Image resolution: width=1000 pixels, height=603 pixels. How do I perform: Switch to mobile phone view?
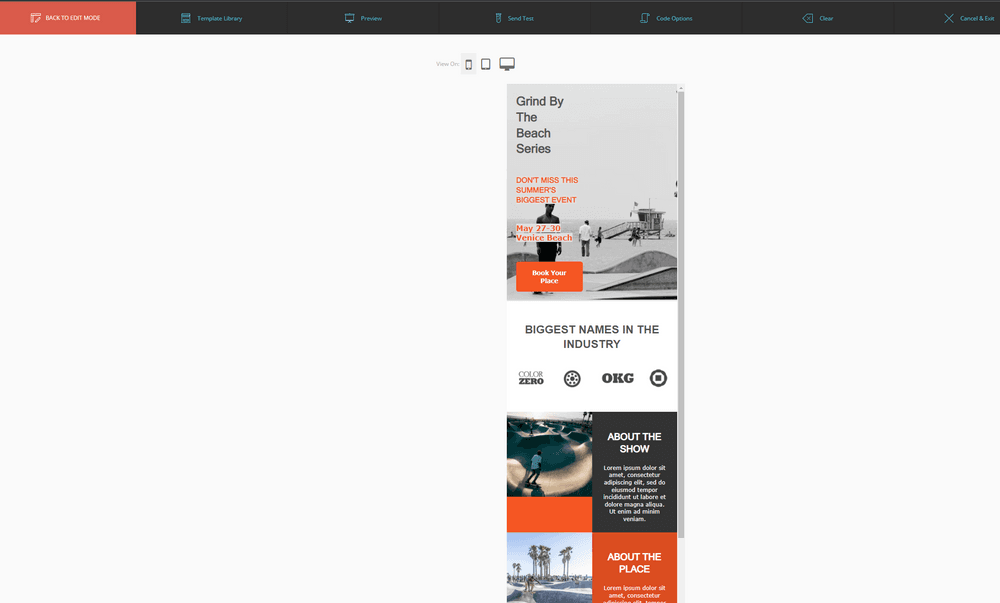point(469,64)
